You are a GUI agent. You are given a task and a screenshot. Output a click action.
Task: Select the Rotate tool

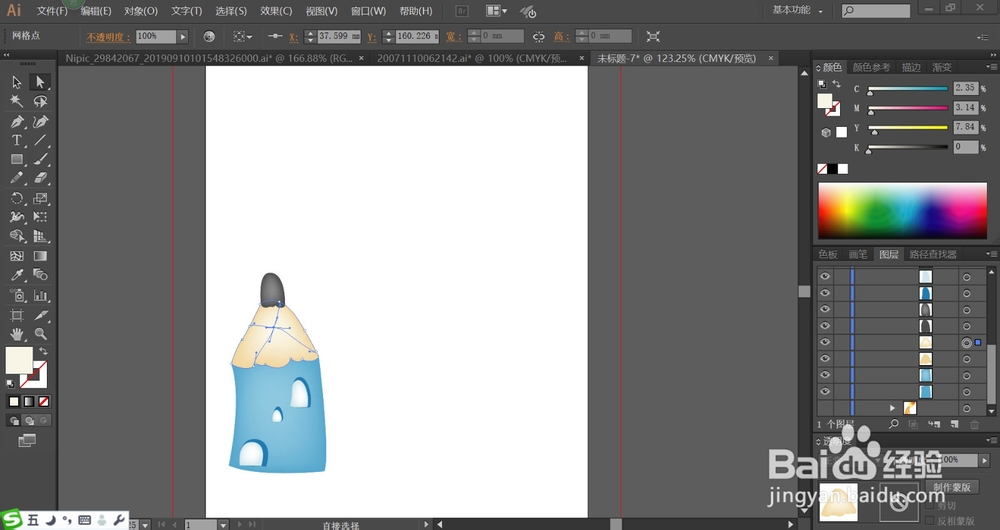point(17,198)
